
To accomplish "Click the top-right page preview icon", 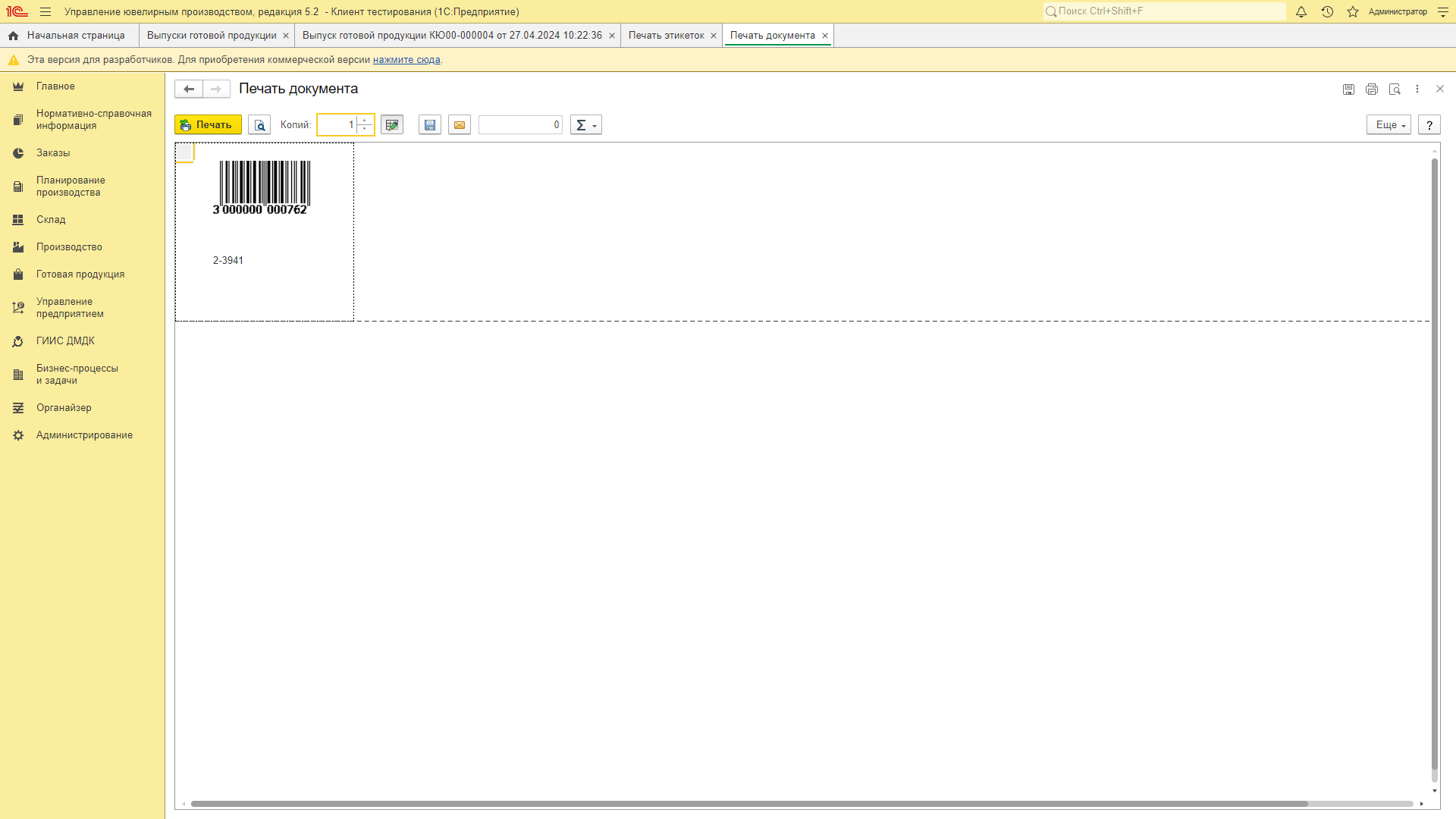I will click(x=1395, y=89).
